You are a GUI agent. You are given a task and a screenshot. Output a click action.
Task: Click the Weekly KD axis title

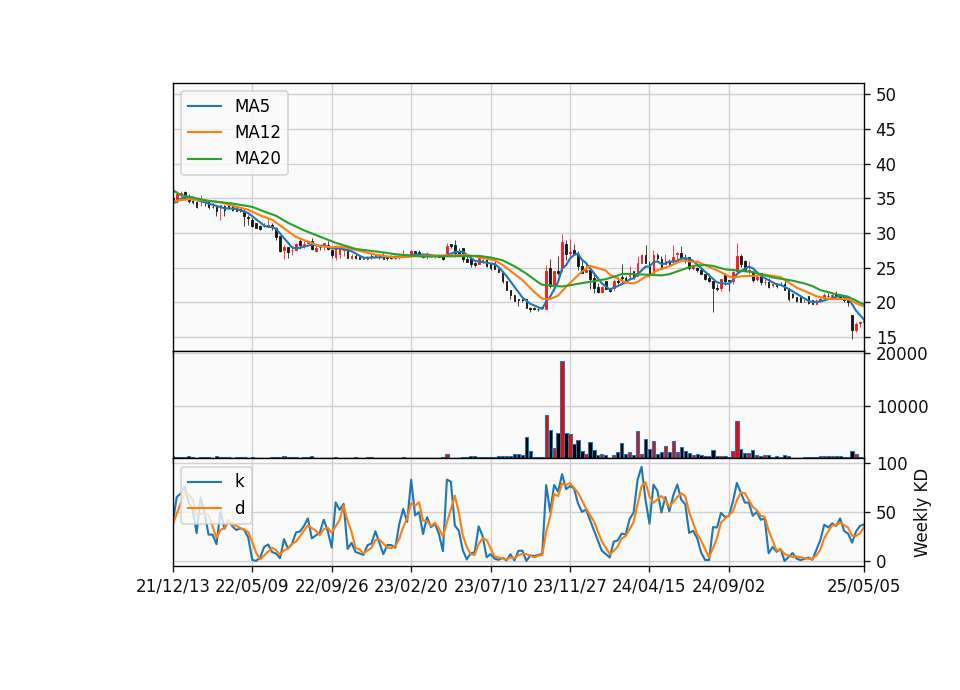point(920,513)
